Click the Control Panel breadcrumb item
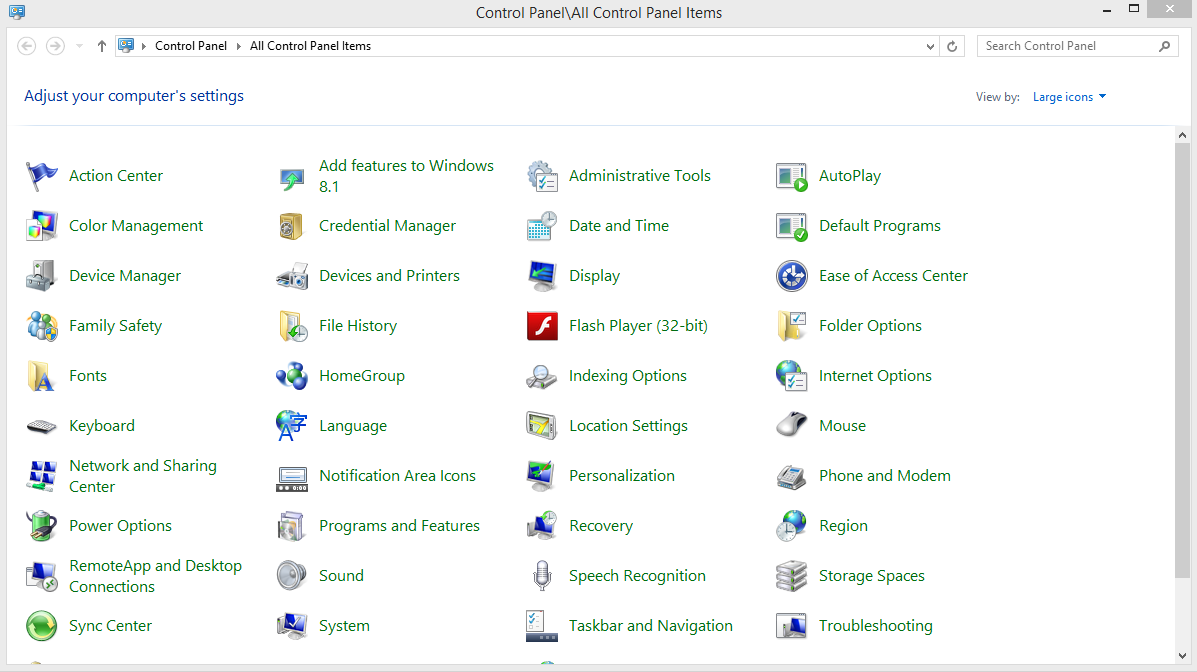The height and width of the screenshot is (672, 1197). coord(191,46)
